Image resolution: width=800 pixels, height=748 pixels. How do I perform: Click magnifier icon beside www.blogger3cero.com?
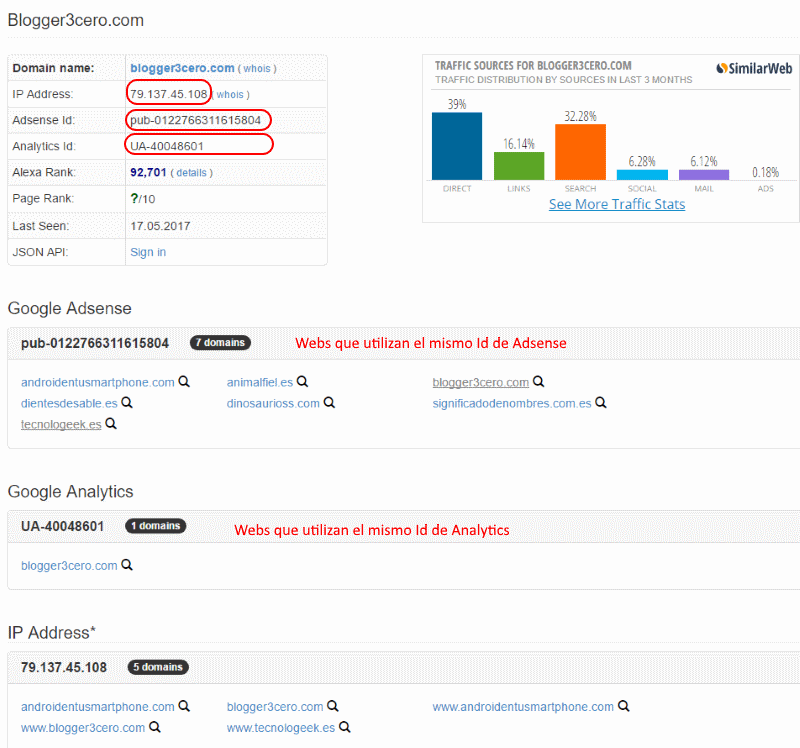tap(155, 727)
